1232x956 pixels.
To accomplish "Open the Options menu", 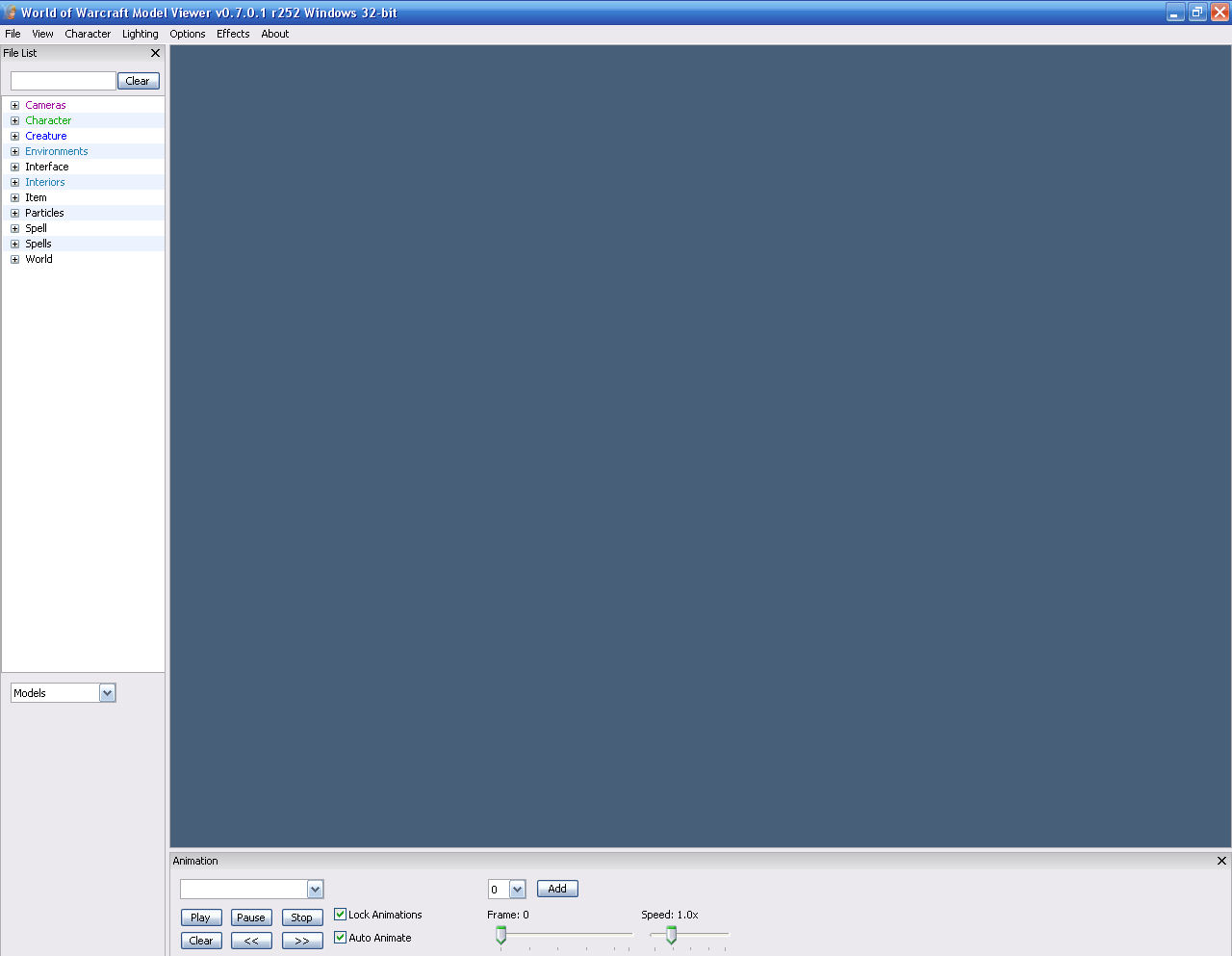I will 188,34.
